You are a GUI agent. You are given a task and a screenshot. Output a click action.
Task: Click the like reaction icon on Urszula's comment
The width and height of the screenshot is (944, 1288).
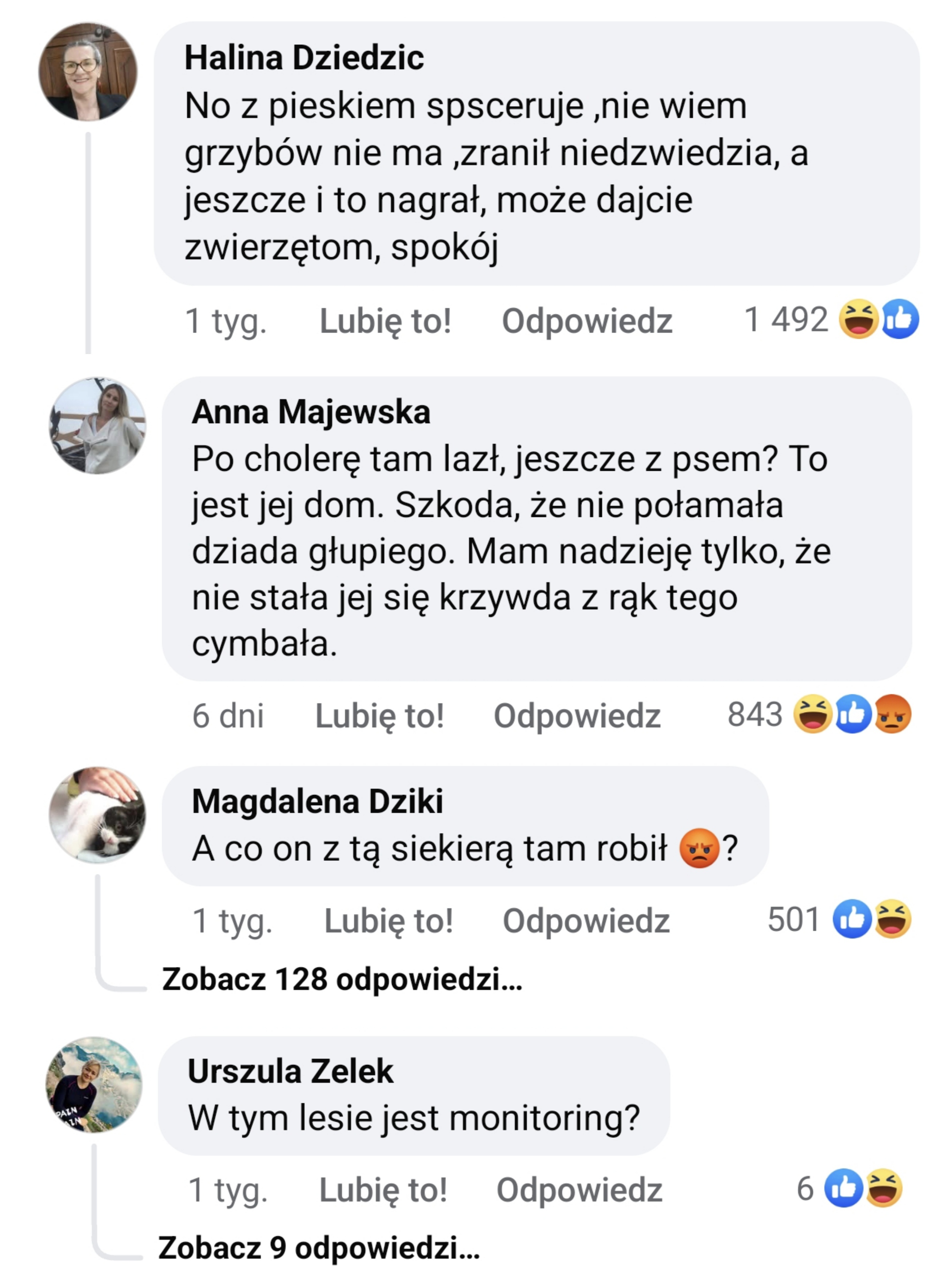pos(844,1189)
